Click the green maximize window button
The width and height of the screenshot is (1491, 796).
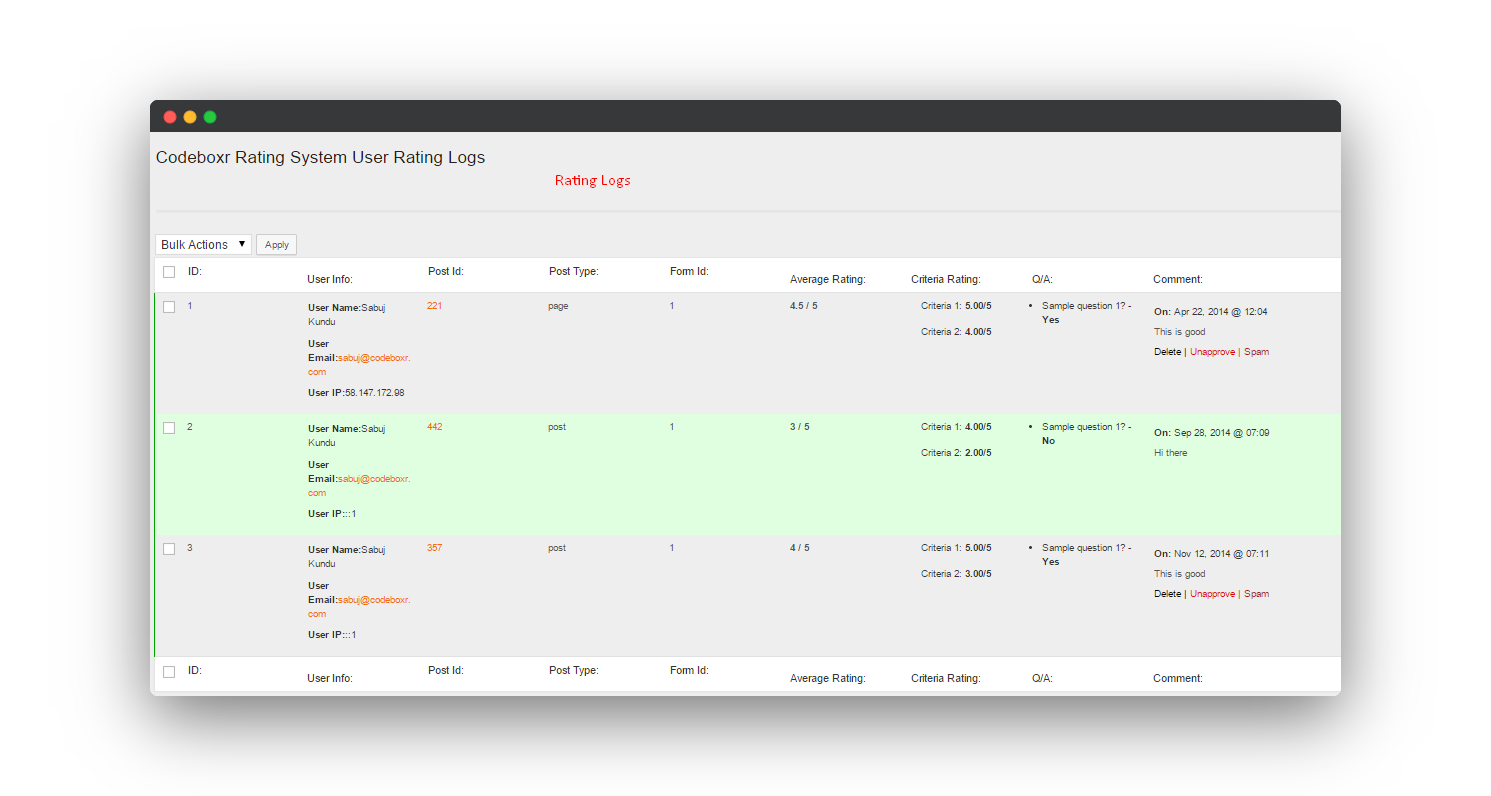click(210, 117)
